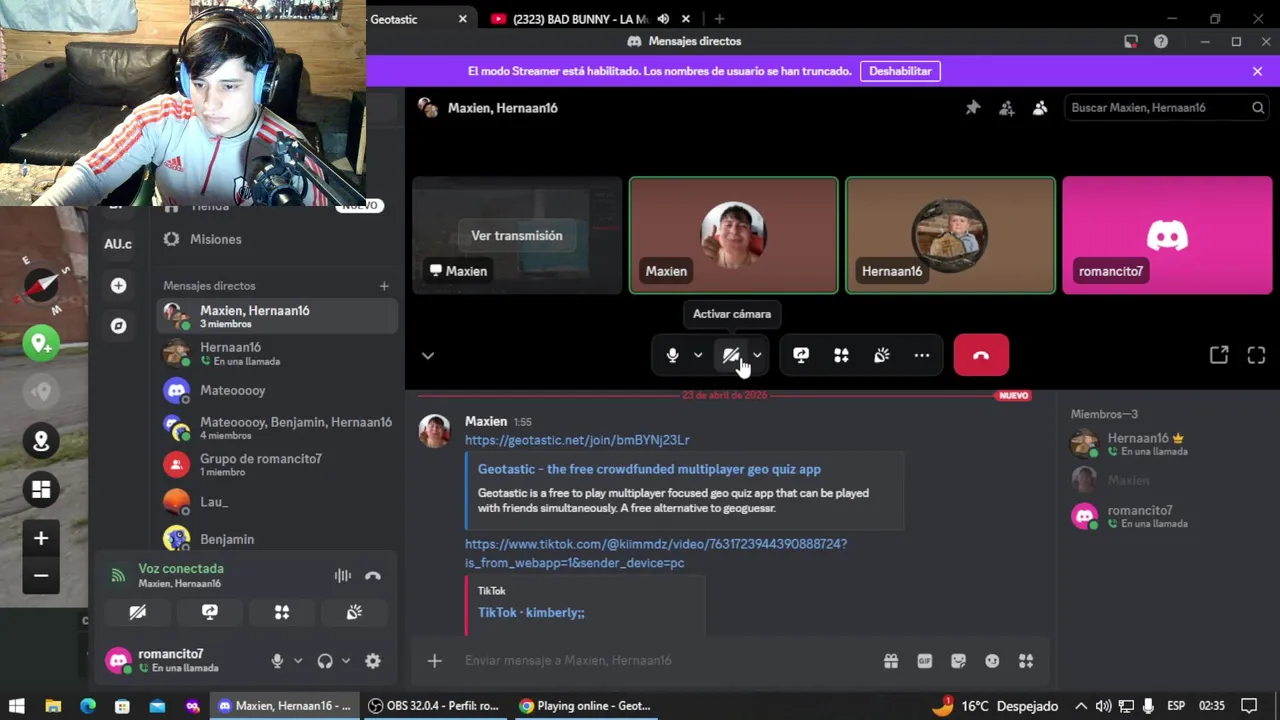Dismiss the streamer mode banner

[x=1258, y=71]
